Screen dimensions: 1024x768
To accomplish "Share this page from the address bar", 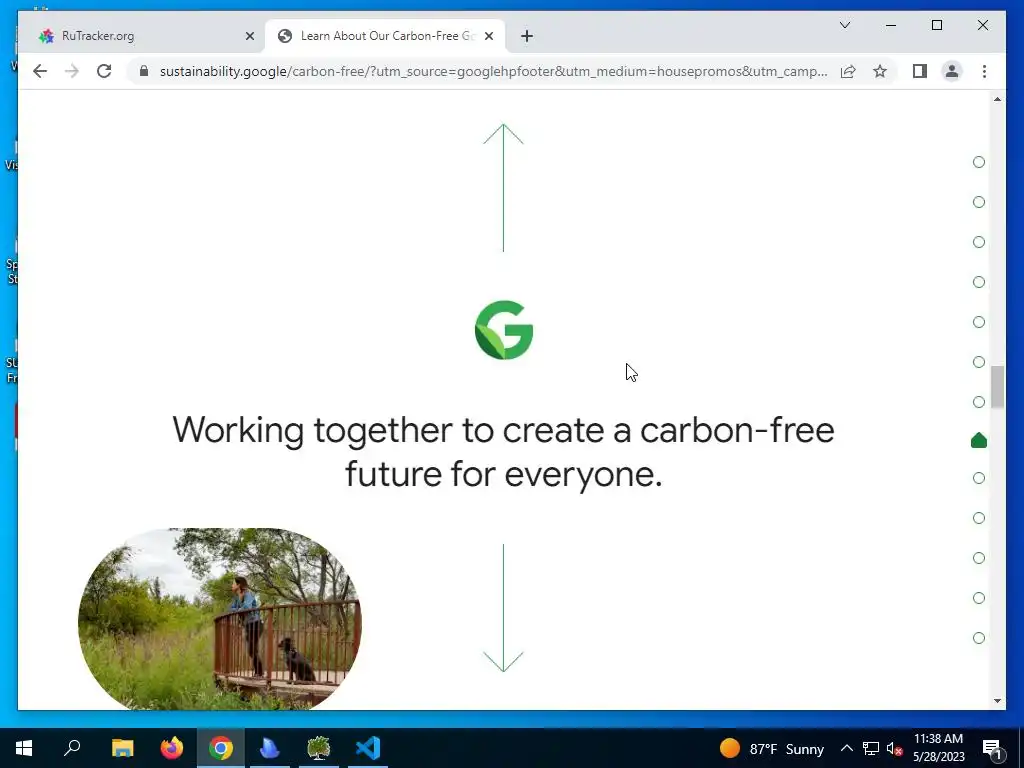I will tap(848, 71).
